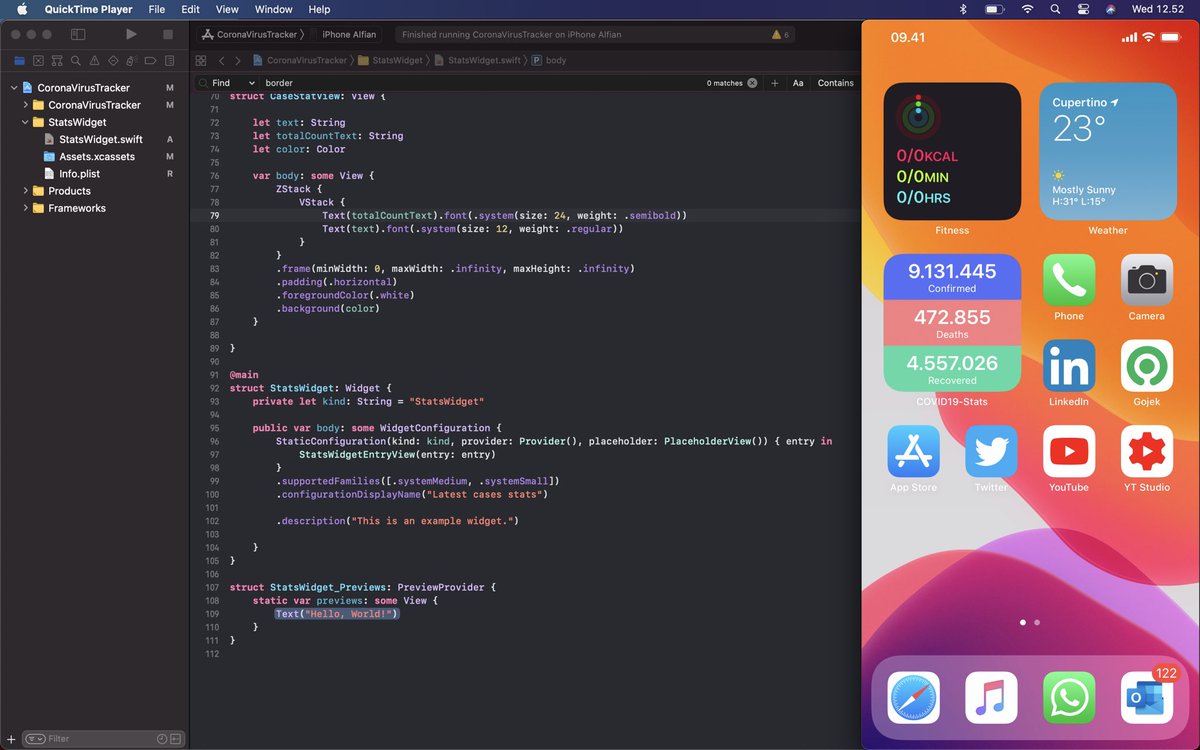The width and height of the screenshot is (1200, 750).
Task: Launch the LinkedIn app on iPhone
Action: [1069, 366]
